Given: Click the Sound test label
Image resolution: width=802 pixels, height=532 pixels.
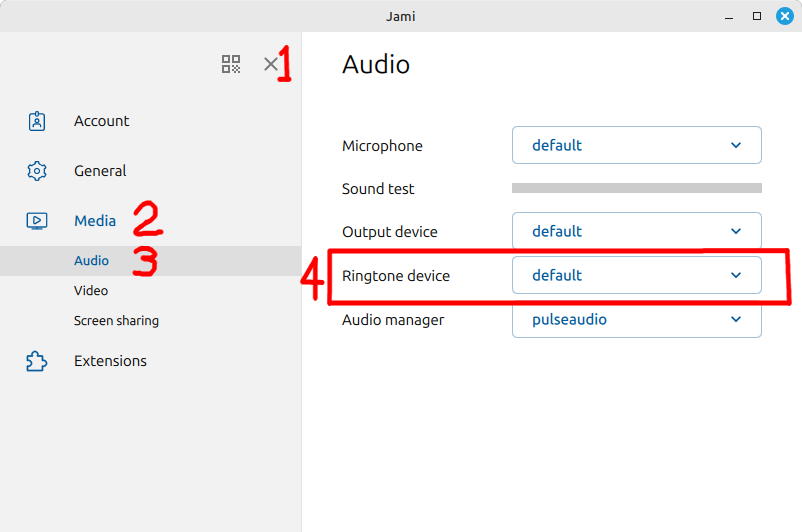Looking at the screenshot, I should [x=378, y=189].
